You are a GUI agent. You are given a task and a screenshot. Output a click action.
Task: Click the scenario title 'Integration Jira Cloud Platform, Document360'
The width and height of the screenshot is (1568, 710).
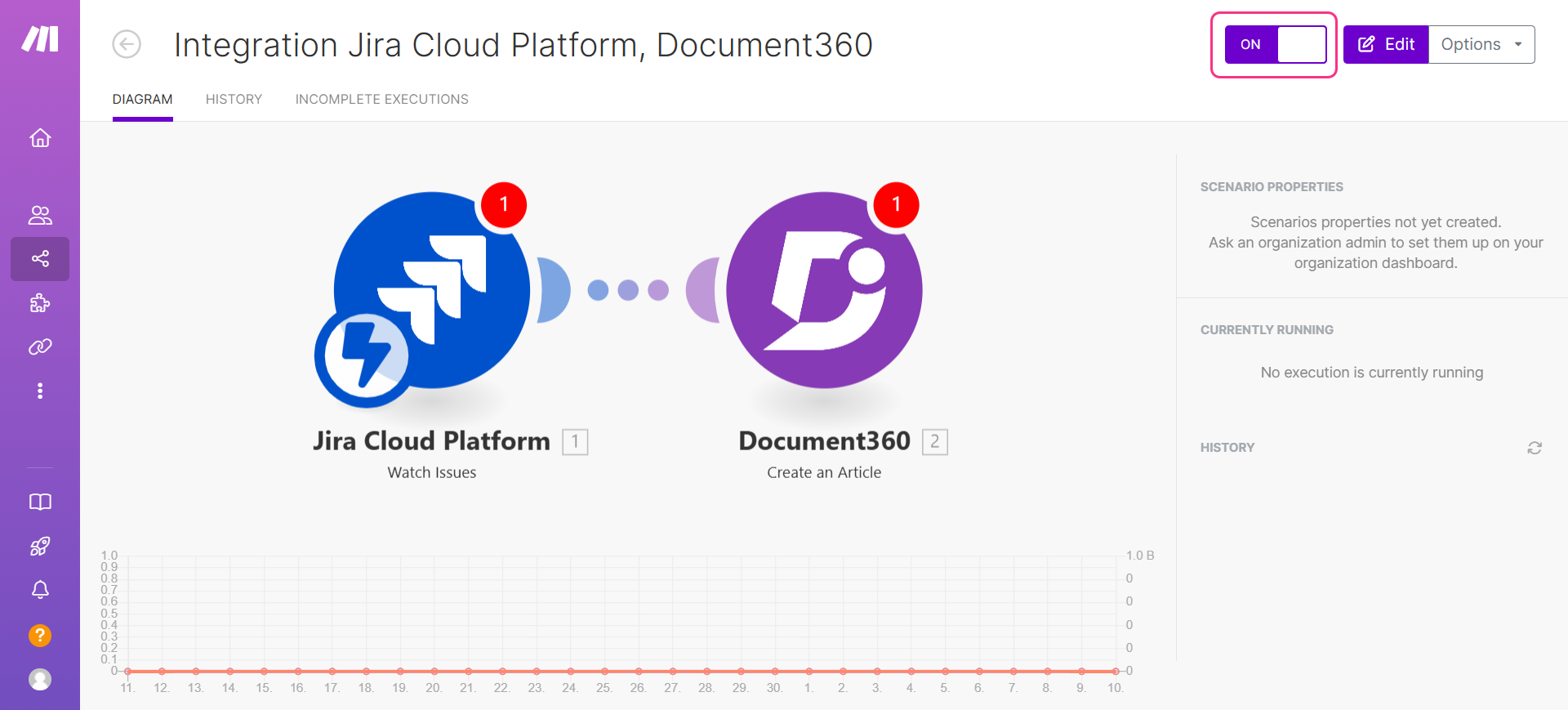(523, 45)
